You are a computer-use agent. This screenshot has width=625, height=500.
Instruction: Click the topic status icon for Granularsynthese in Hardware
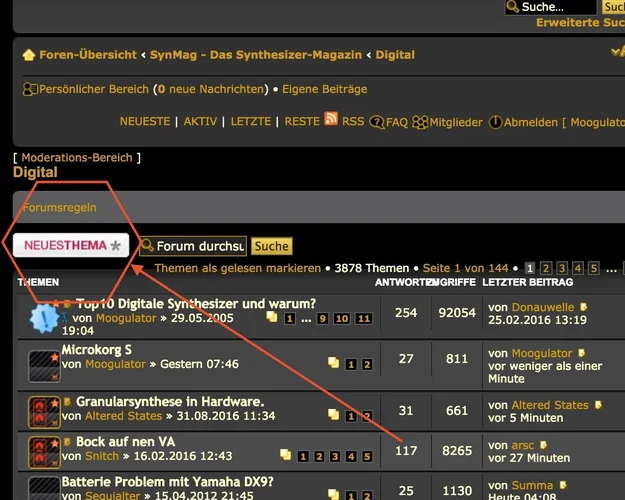44,411
